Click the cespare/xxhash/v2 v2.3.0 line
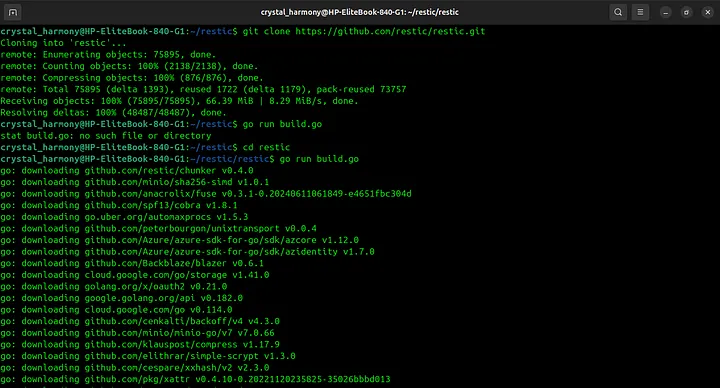The image size is (720, 388). (135, 367)
